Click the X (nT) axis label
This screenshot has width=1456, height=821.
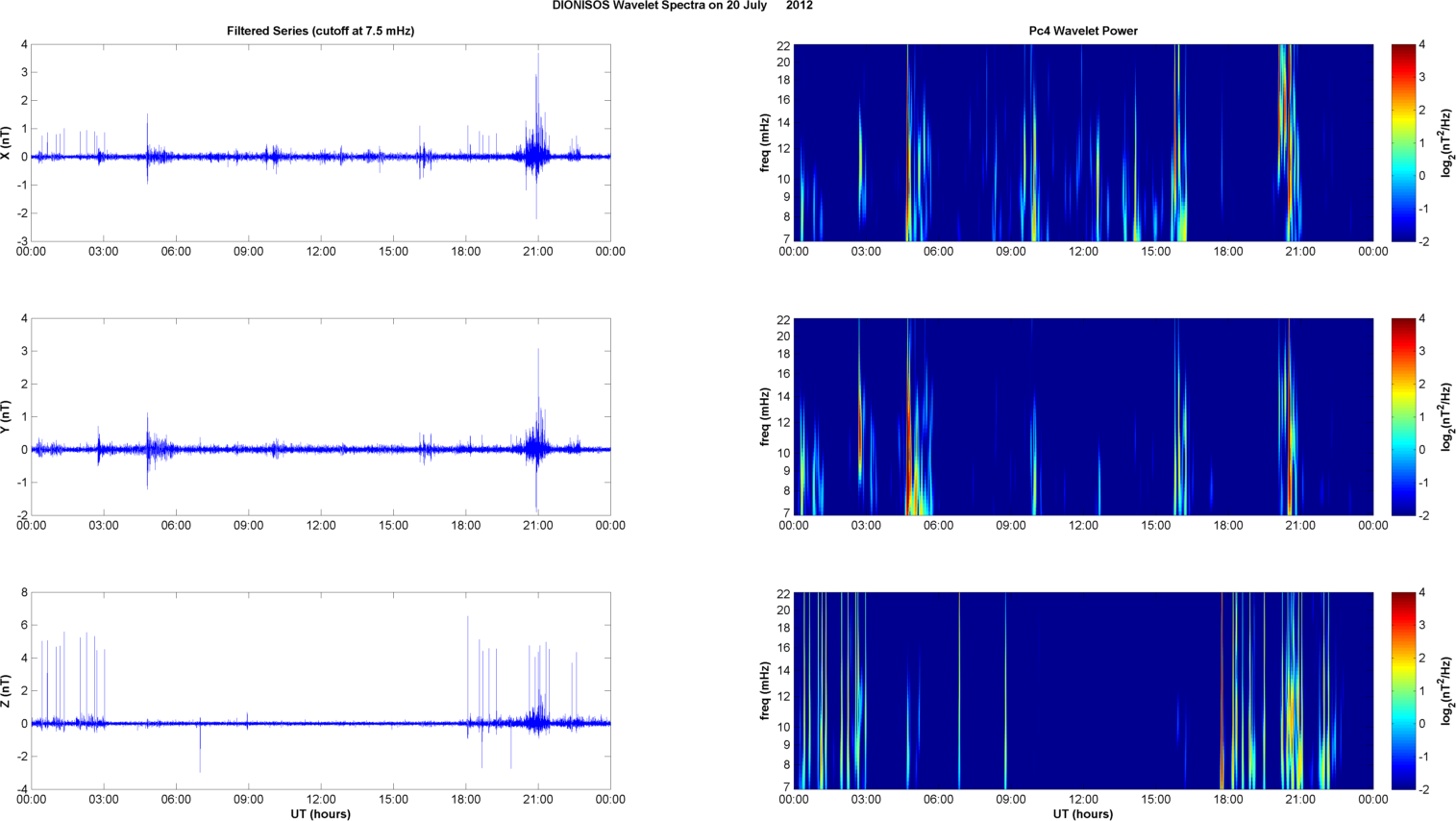click(x=7, y=143)
